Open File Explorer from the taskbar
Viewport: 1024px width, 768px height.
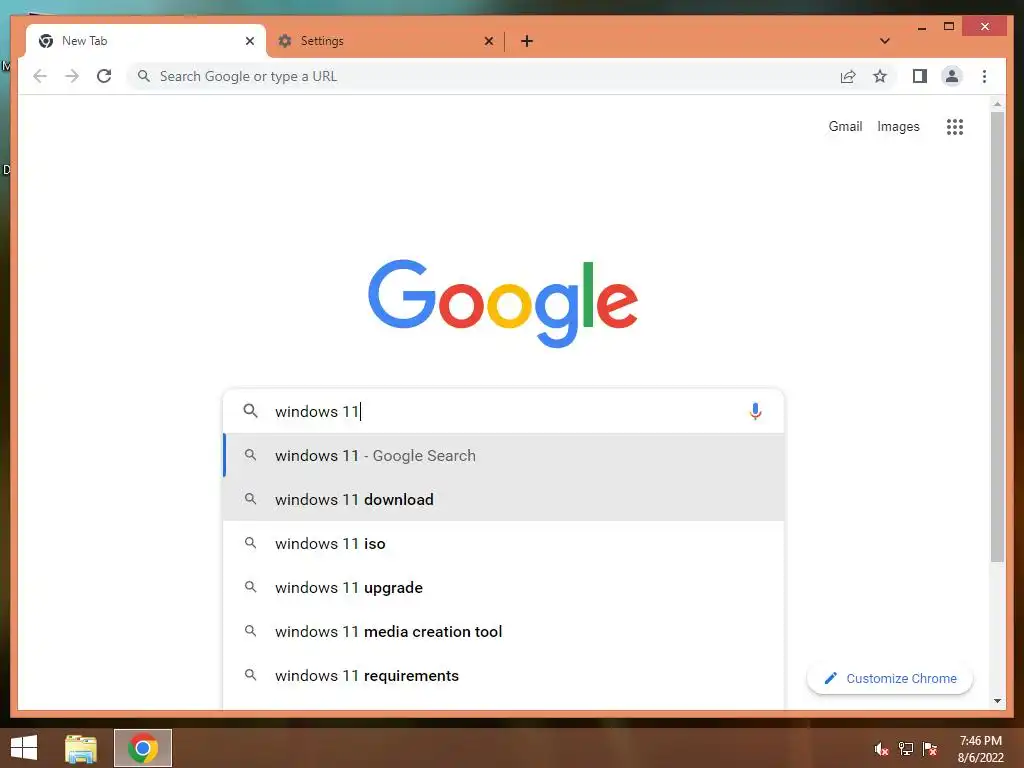pos(81,748)
